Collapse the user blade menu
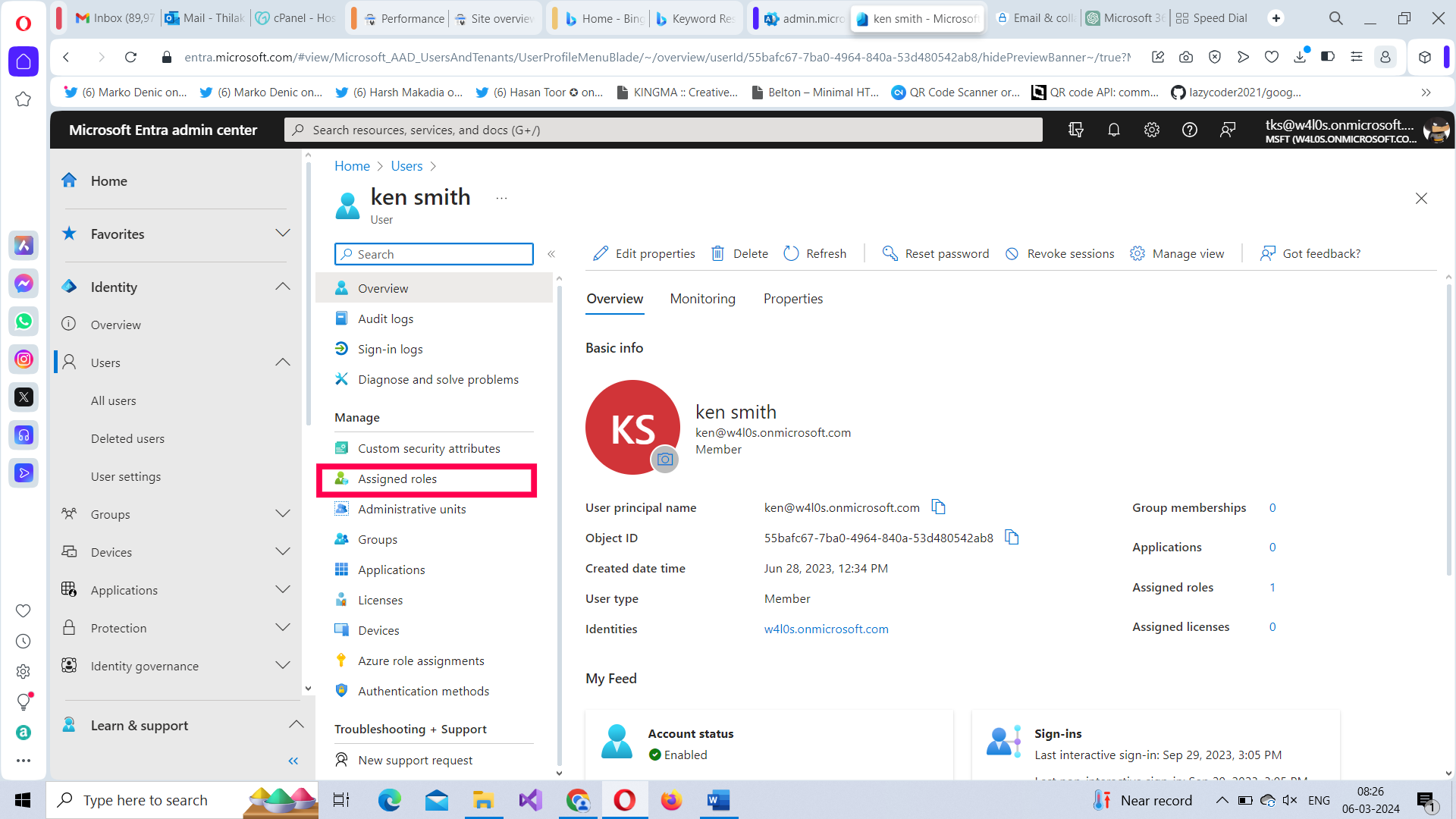This screenshot has width=1456, height=819. (551, 254)
